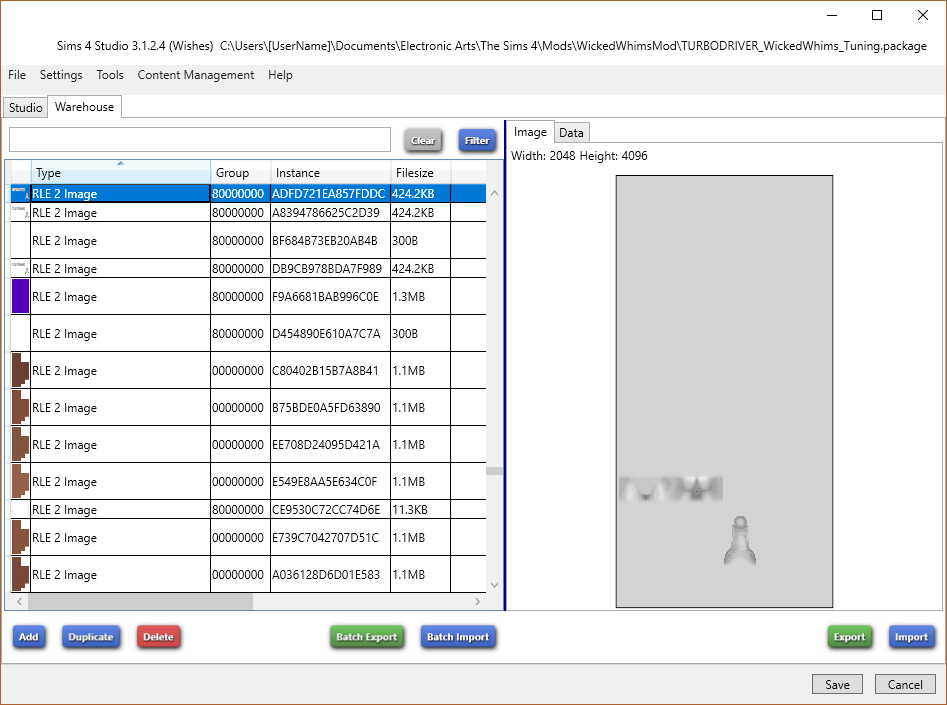Click brown thumbnail of row C80402B15B7A8B41

point(21,370)
